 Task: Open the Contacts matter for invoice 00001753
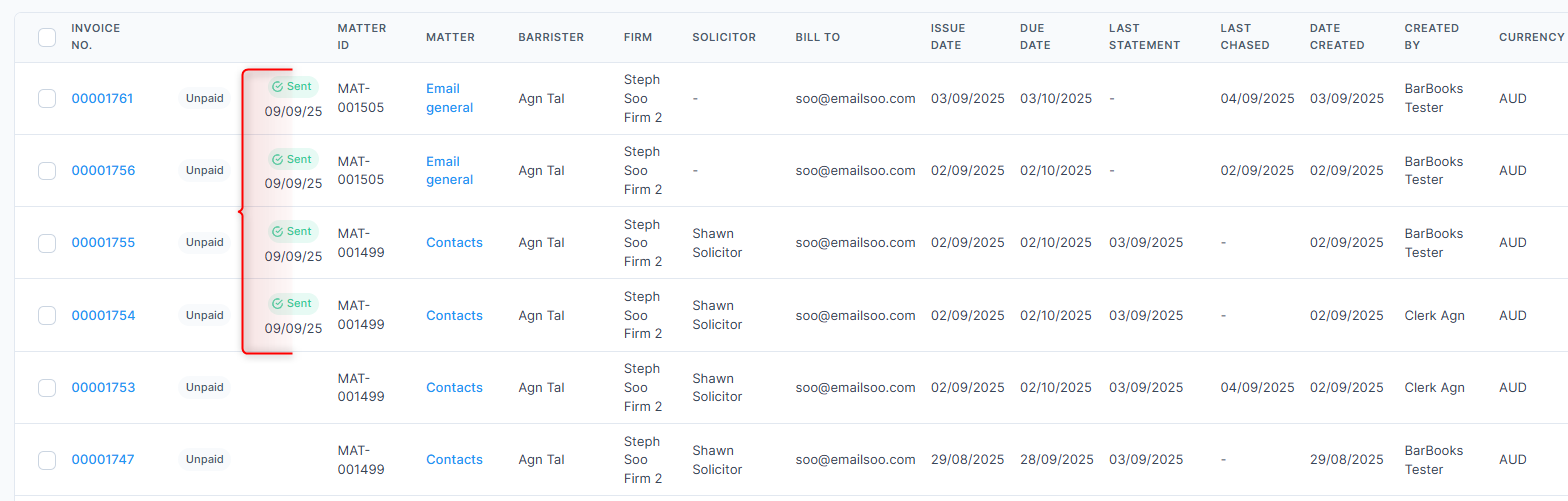(x=454, y=387)
